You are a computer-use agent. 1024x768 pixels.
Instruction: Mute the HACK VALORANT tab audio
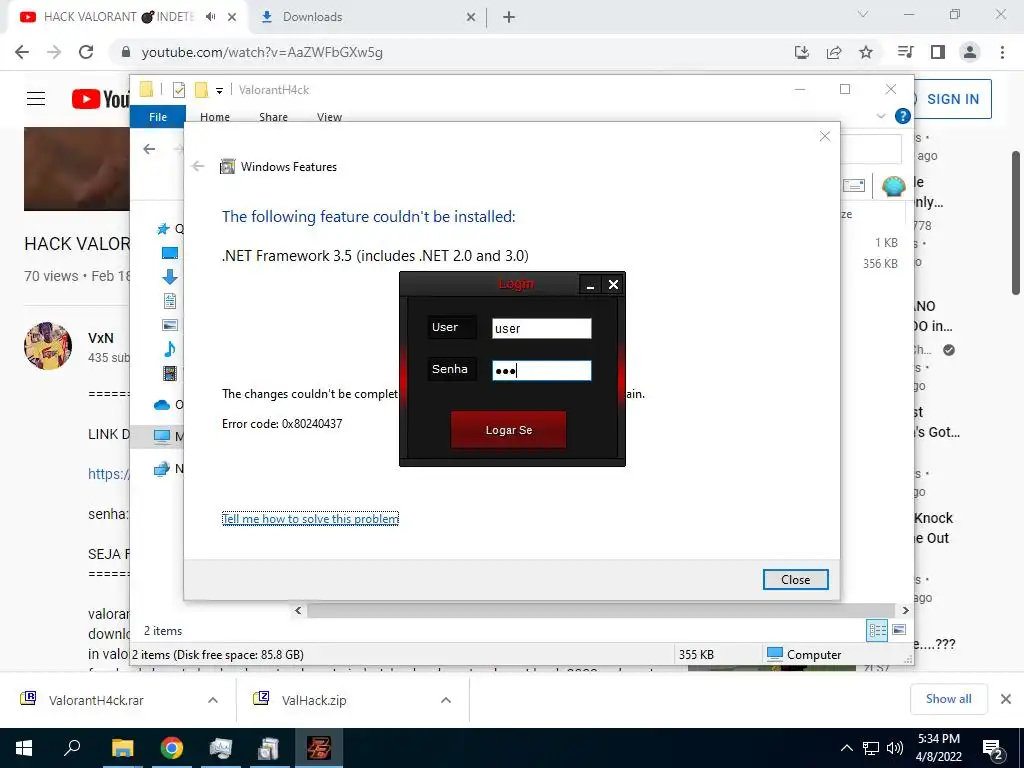(210, 17)
